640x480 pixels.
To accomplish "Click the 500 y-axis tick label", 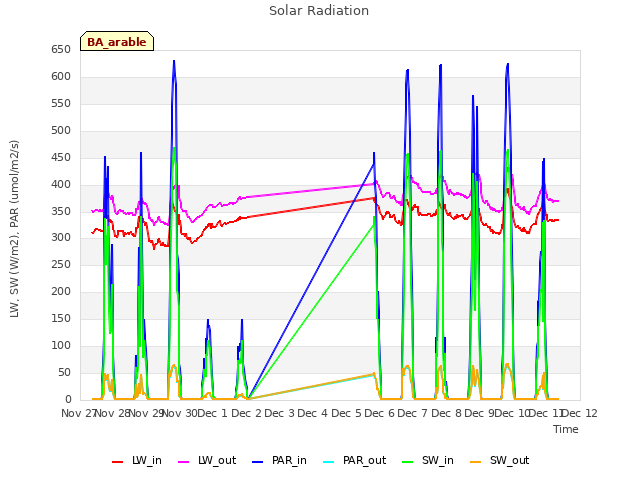I will coord(61,130).
